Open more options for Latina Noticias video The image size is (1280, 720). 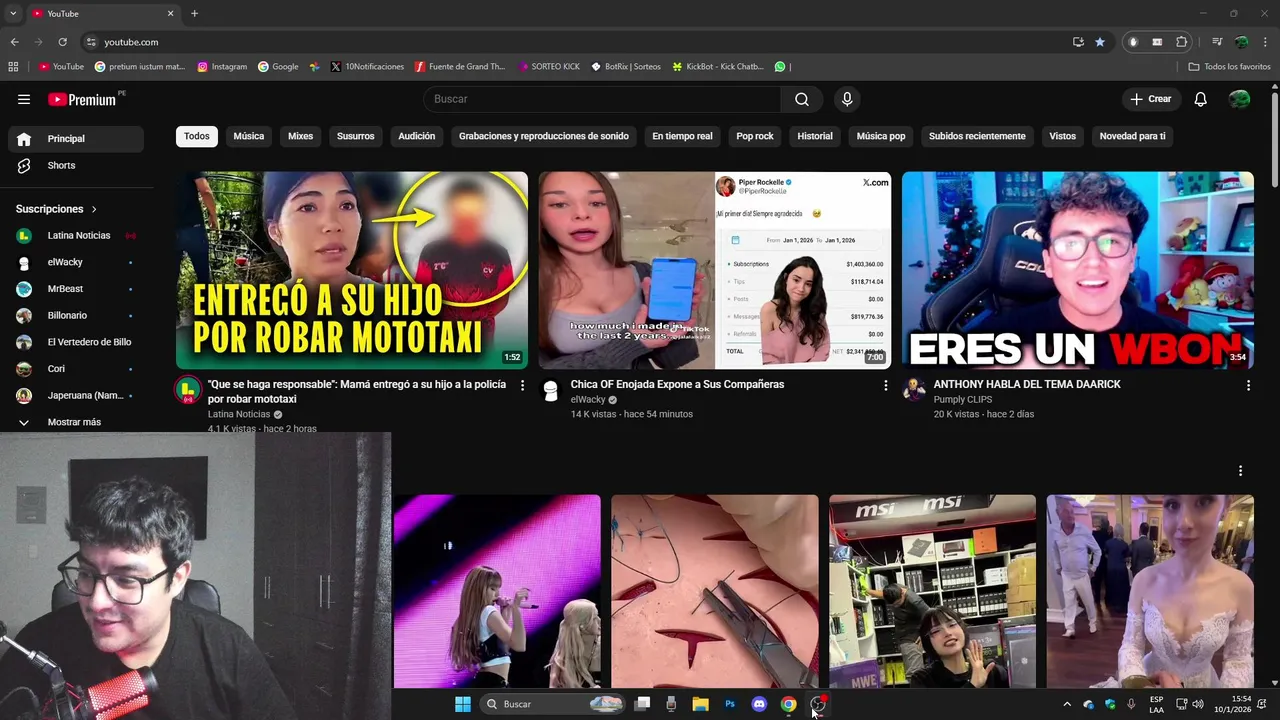[x=522, y=385]
